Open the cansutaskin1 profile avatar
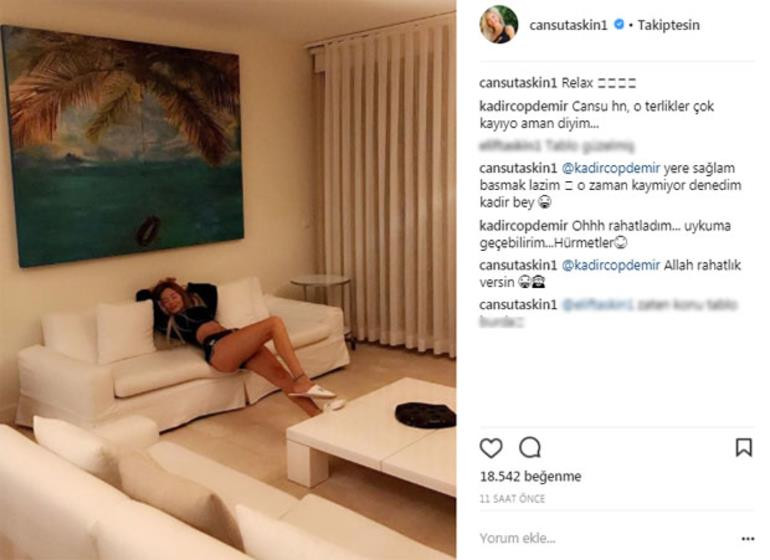Image resolution: width=770 pixels, height=560 pixels. 499,25
